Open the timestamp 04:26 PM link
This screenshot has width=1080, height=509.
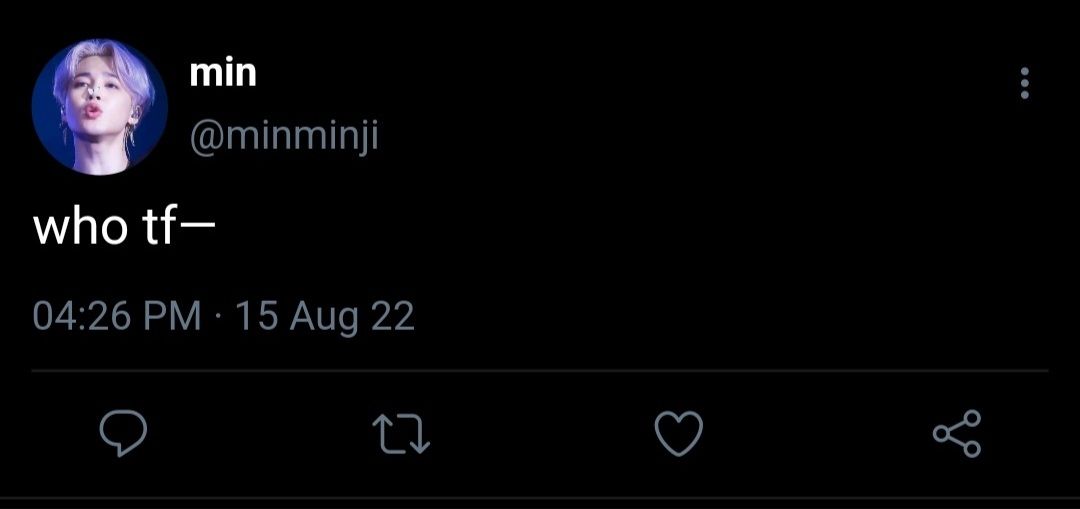(x=117, y=316)
